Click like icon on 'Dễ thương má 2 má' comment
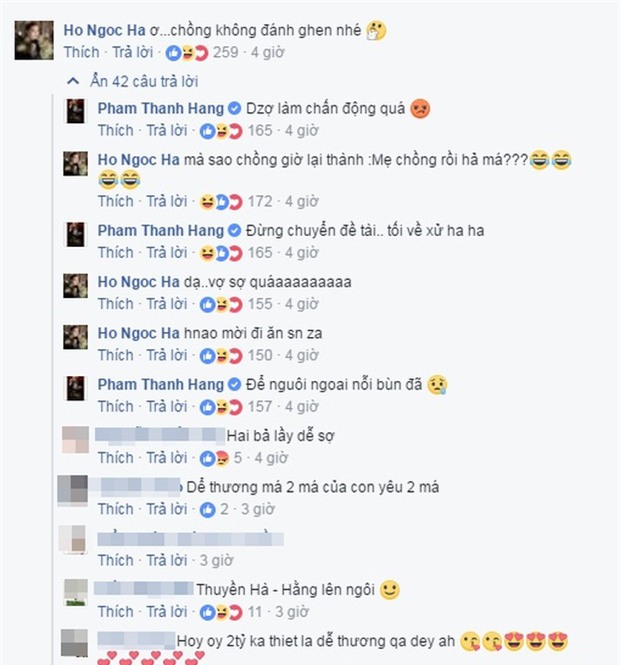The image size is (620, 665). [207, 509]
